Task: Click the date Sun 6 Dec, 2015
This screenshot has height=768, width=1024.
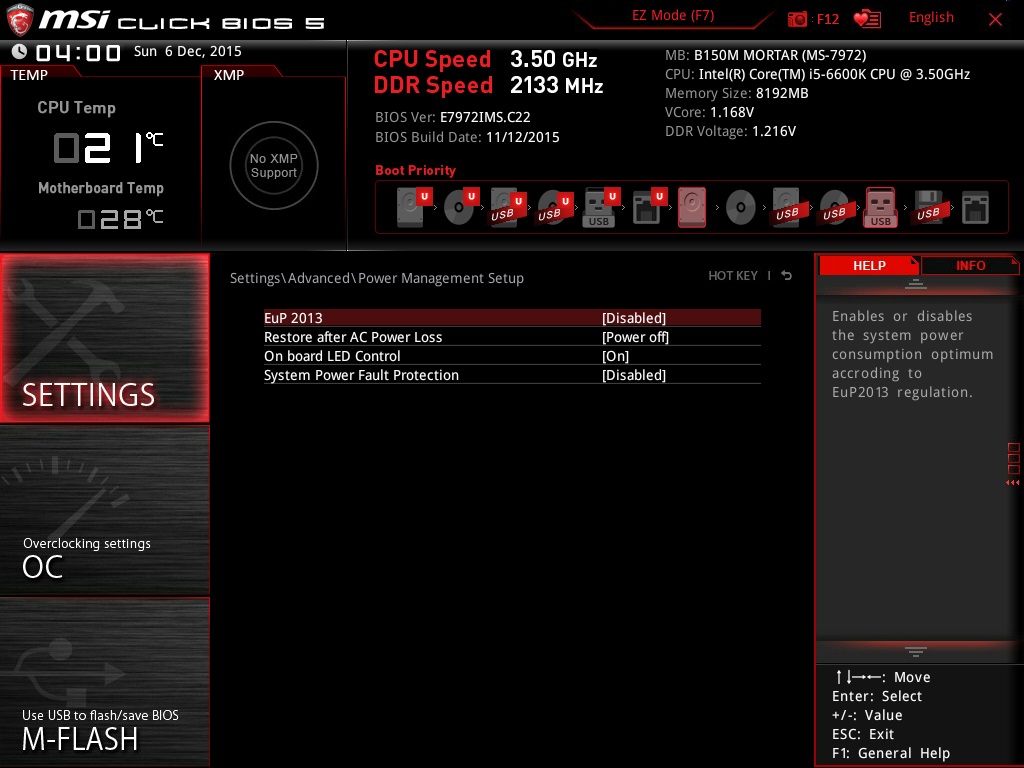Action: point(187,51)
